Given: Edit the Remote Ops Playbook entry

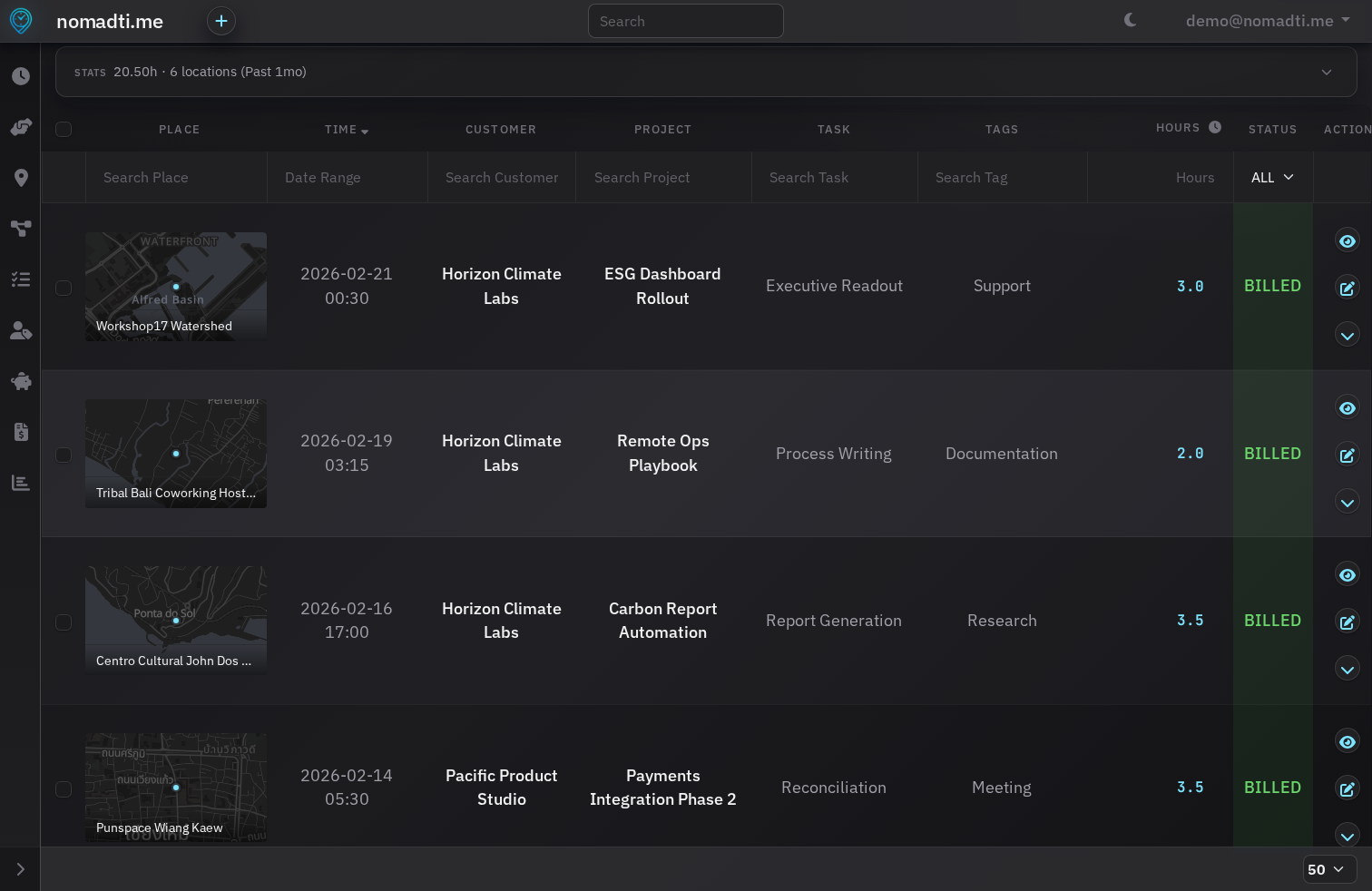Looking at the screenshot, I should click(x=1347, y=455).
